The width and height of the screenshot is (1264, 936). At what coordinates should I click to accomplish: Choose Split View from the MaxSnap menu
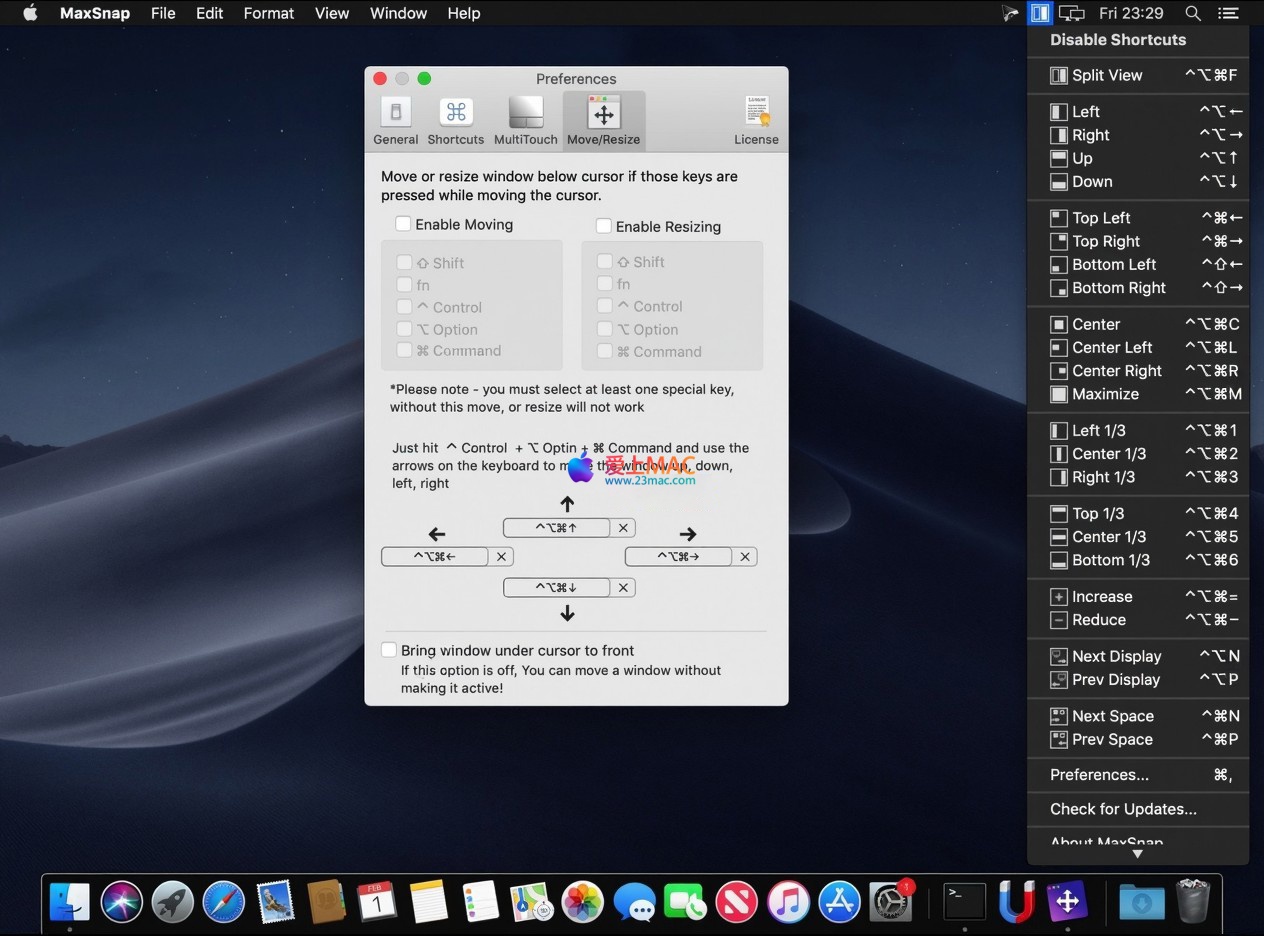pos(1106,75)
